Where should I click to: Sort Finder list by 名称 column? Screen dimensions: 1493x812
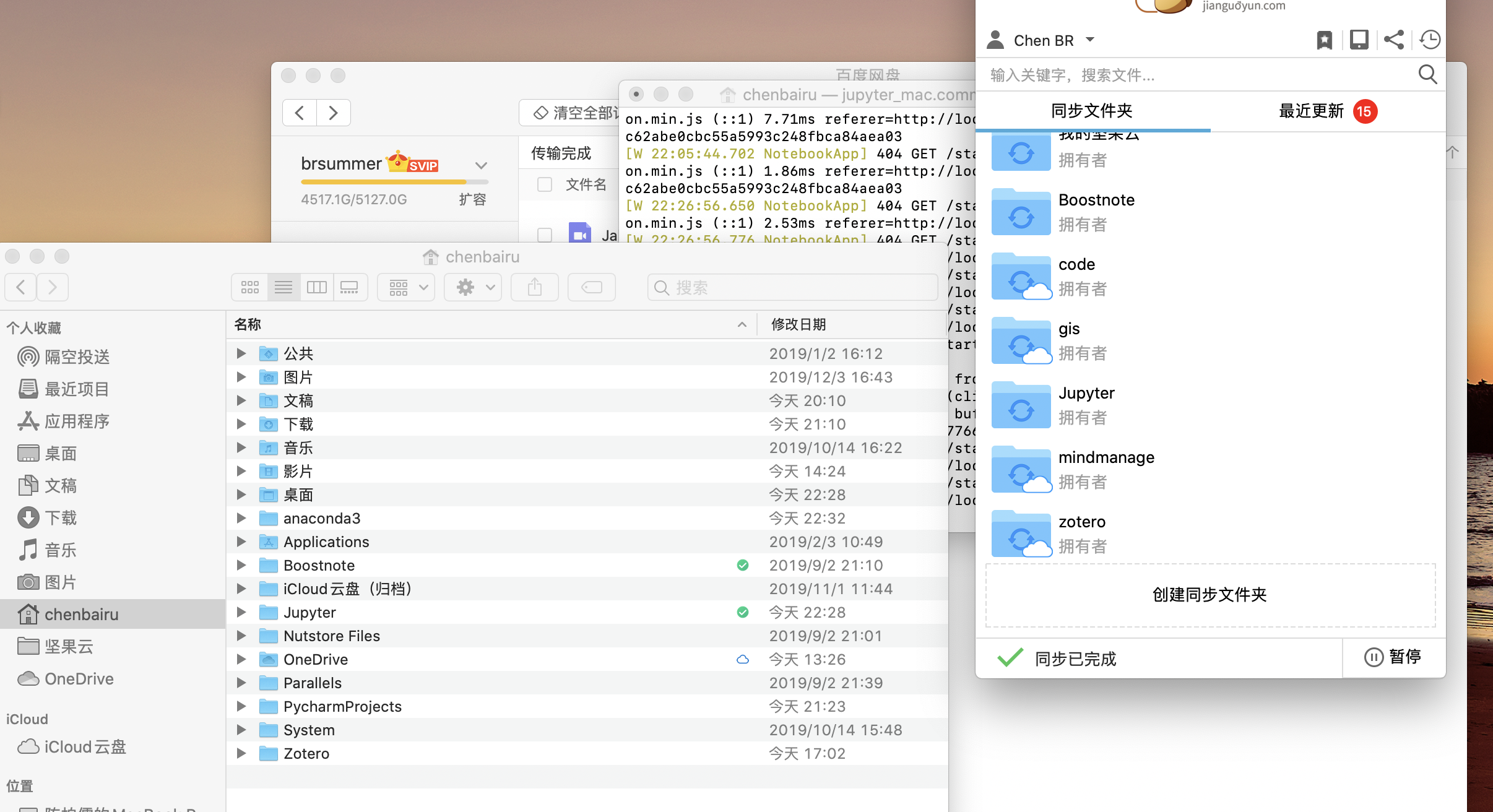[x=491, y=324]
